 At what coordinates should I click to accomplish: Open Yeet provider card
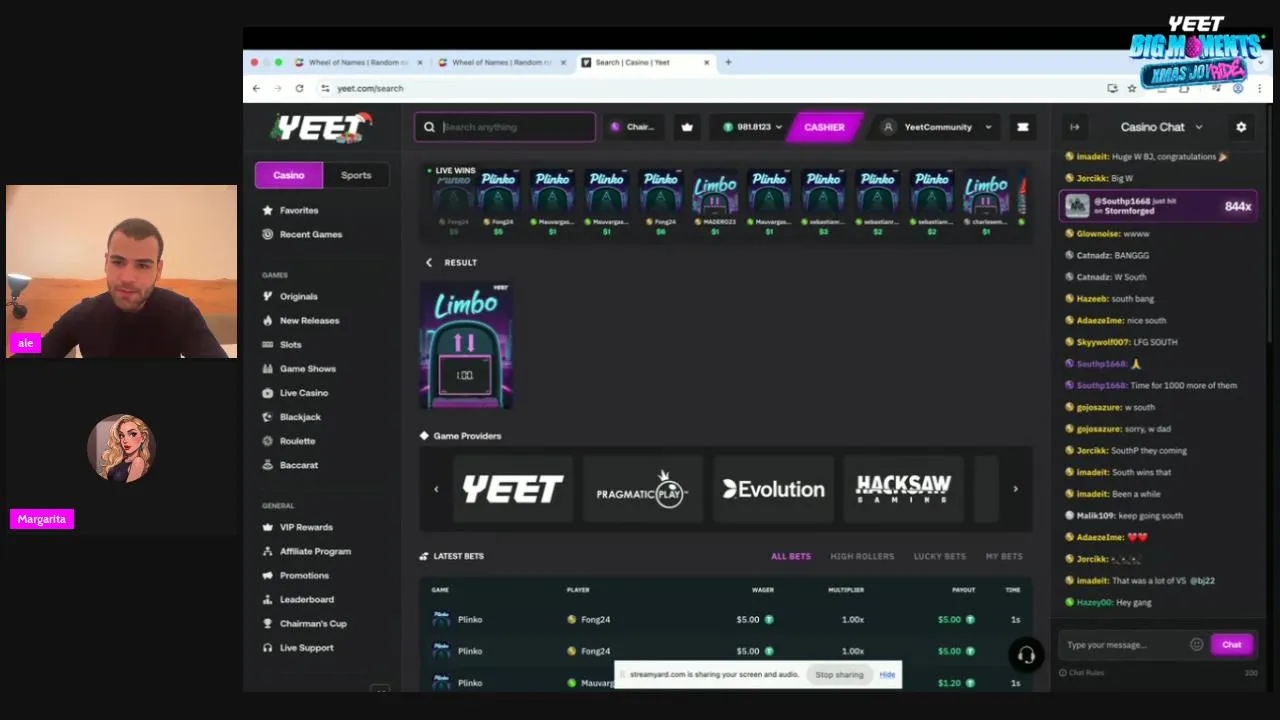(x=513, y=489)
